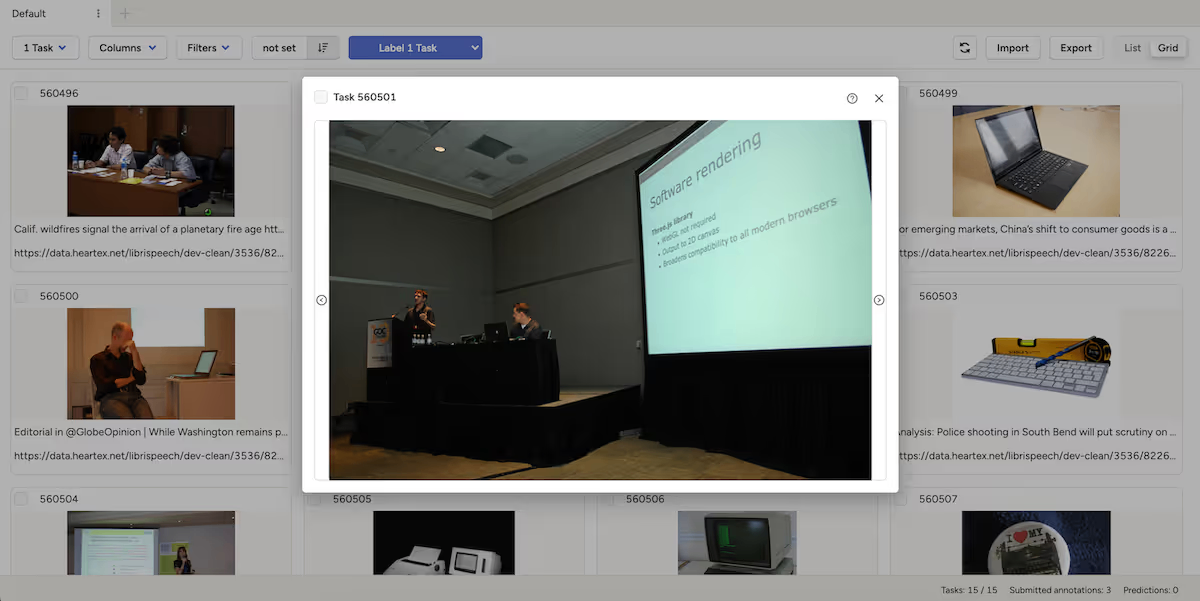Click the Predictions: 0 status
The height and width of the screenshot is (601, 1200).
(x=1151, y=590)
